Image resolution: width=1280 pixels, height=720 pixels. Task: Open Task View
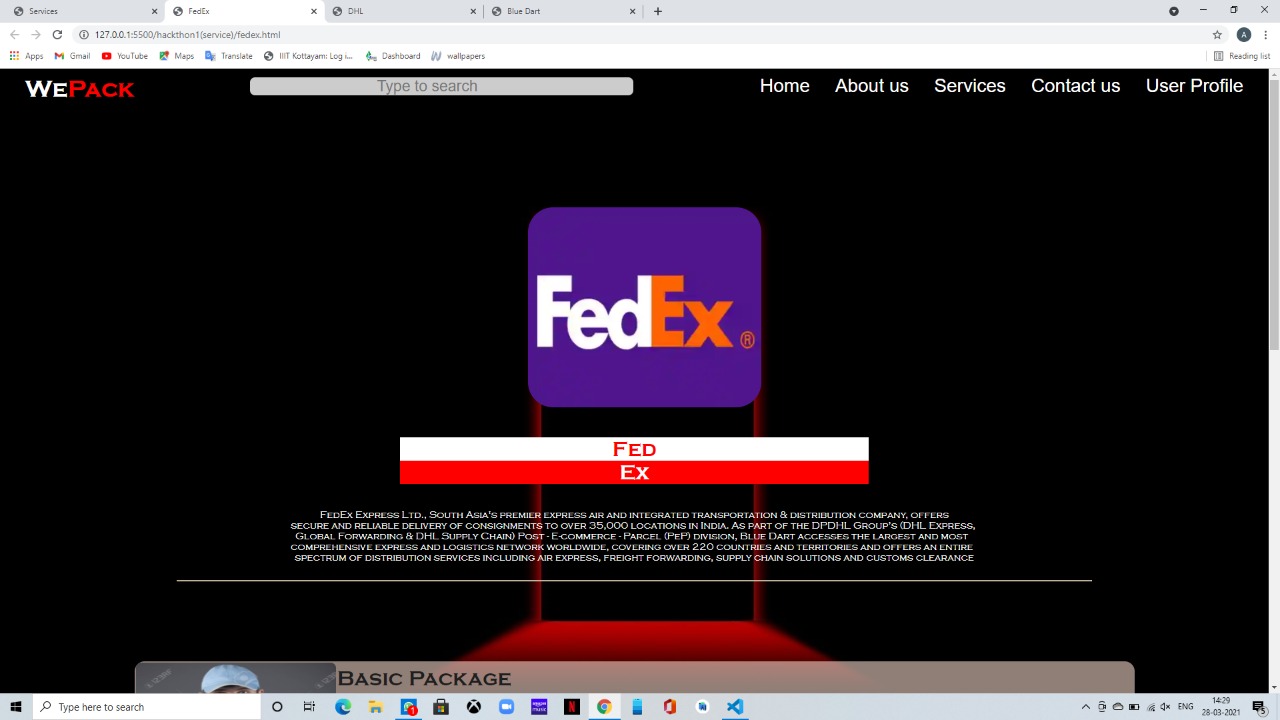[309, 707]
